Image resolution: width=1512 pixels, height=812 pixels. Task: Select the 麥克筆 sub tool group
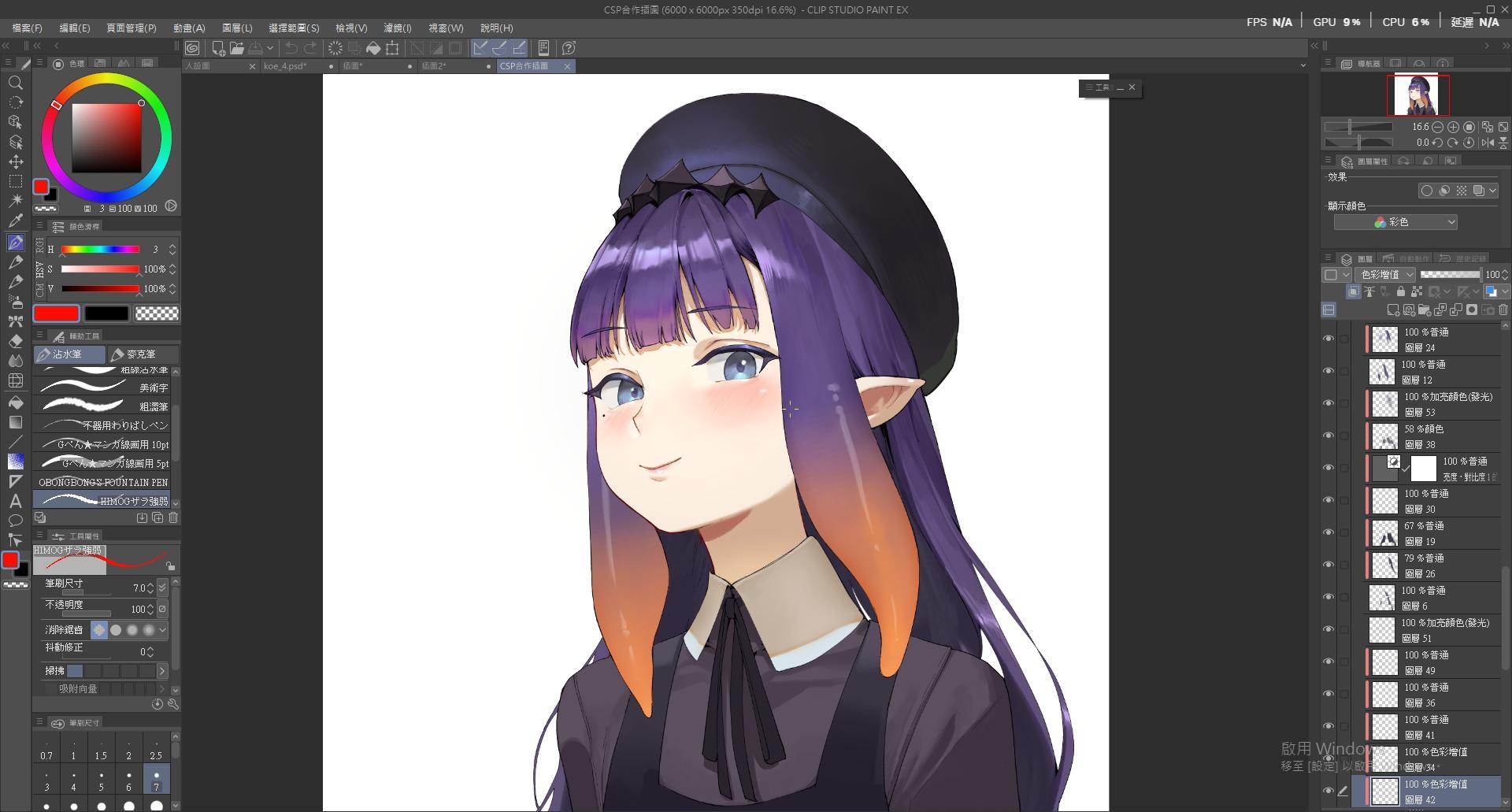pyautogui.click(x=143, y=354)
